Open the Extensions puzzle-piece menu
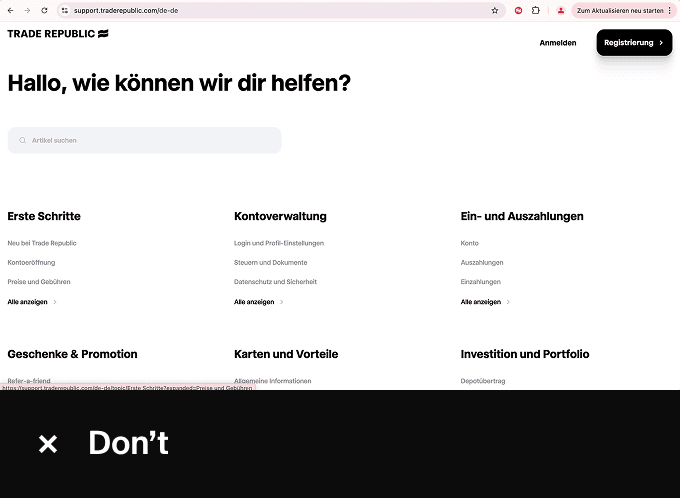The height and width of the screenshot is (498, 680). [x=536, y=10]
